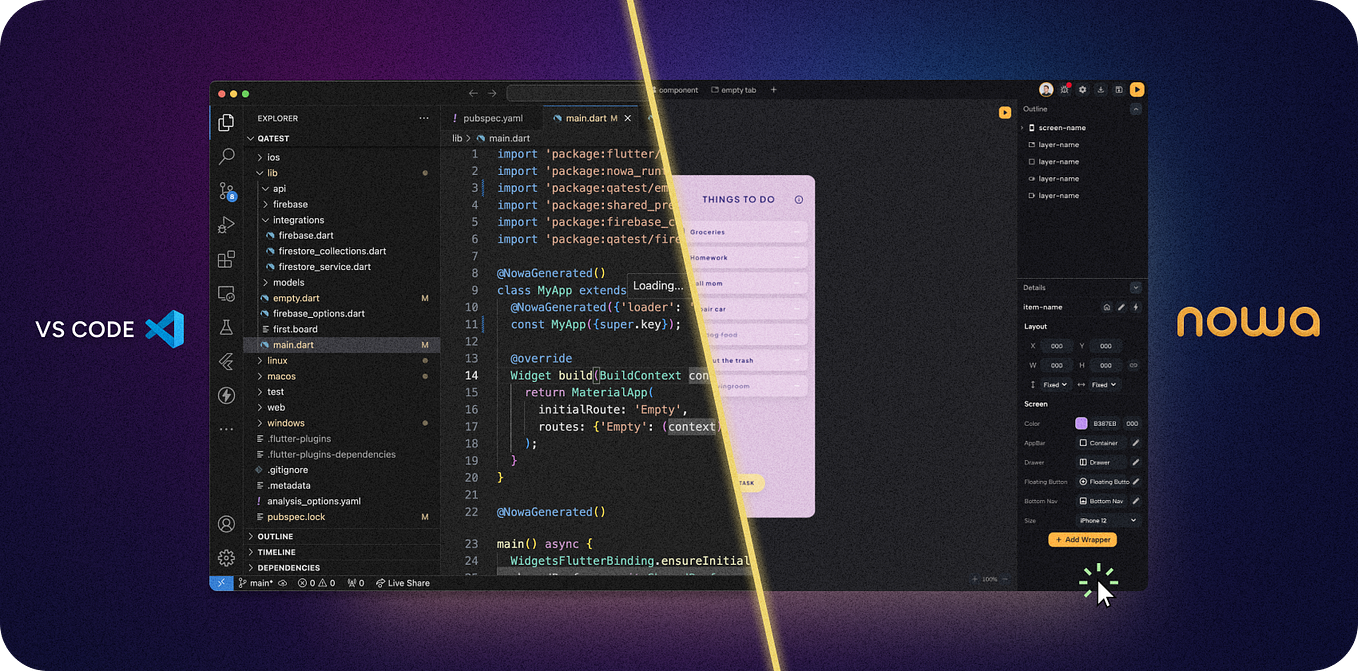1358x671 pixels.
Task: Switch to the pubspec.yaml tab
Action: (x=492, y=117)
